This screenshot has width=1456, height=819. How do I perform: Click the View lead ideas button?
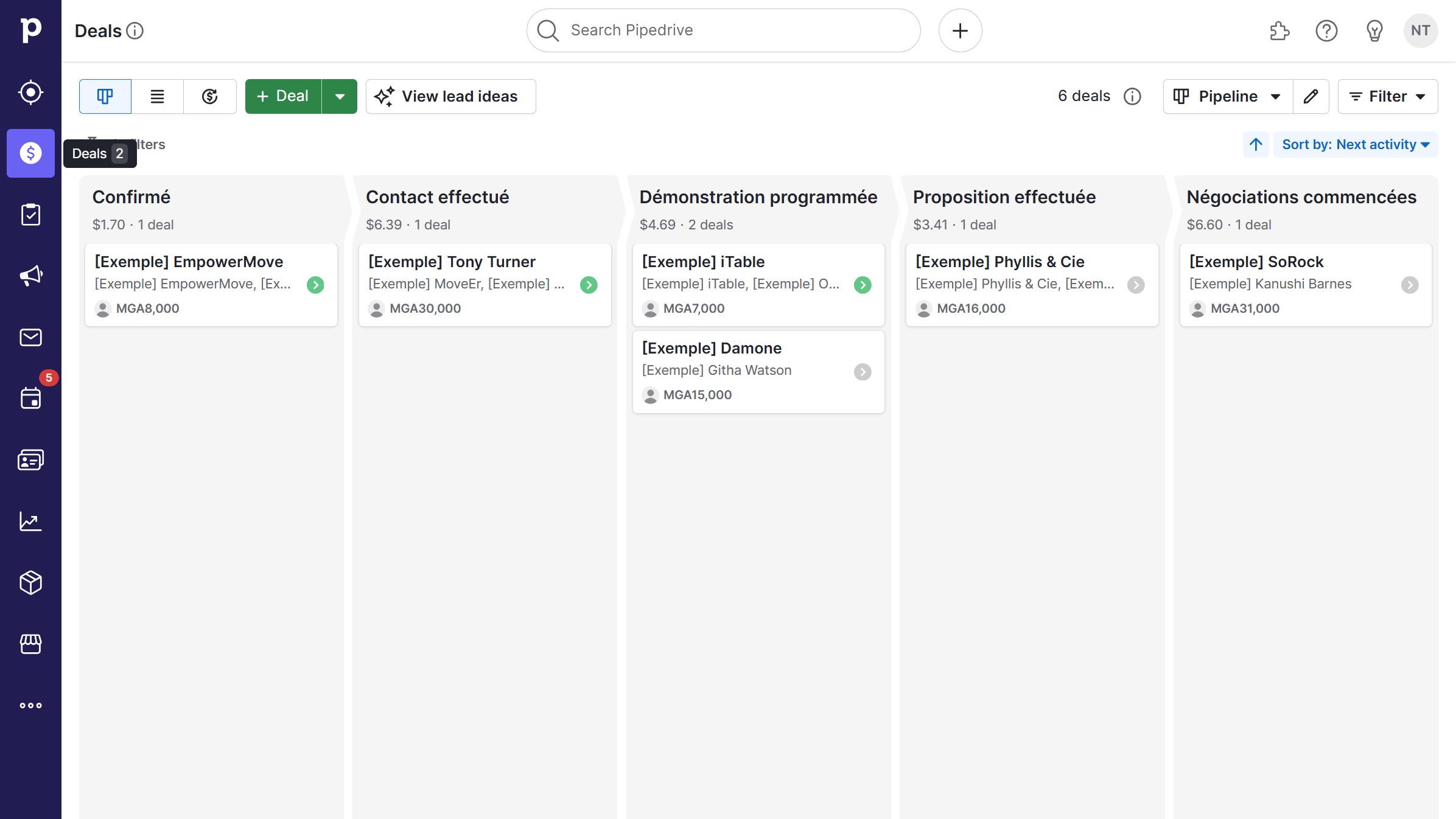(450, 96)
